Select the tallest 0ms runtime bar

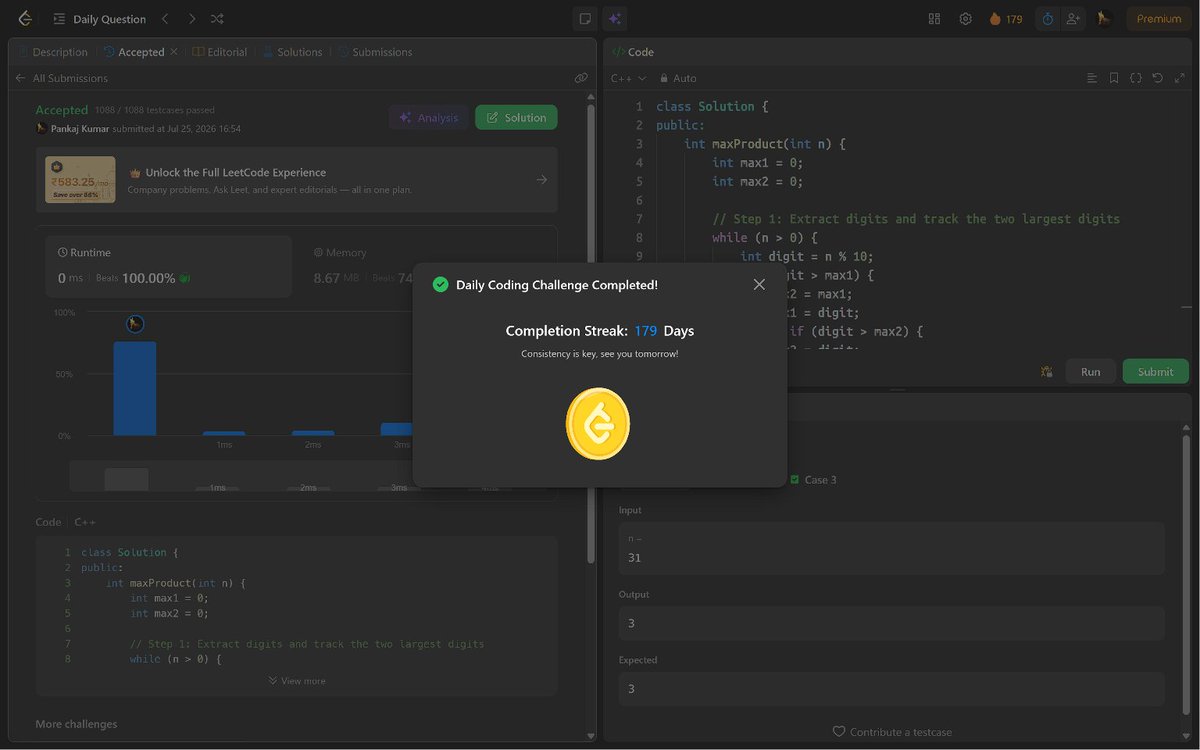[x=134, y=388]
